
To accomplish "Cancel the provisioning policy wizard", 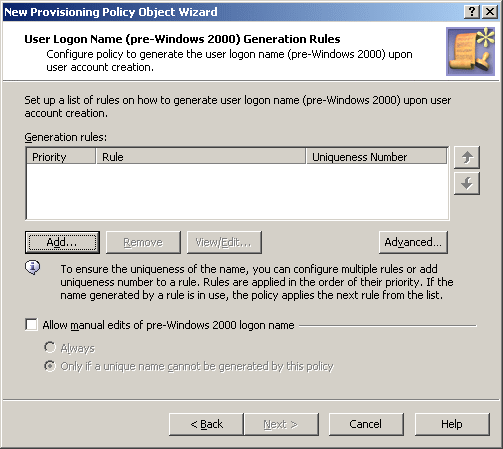I will 366,424.
